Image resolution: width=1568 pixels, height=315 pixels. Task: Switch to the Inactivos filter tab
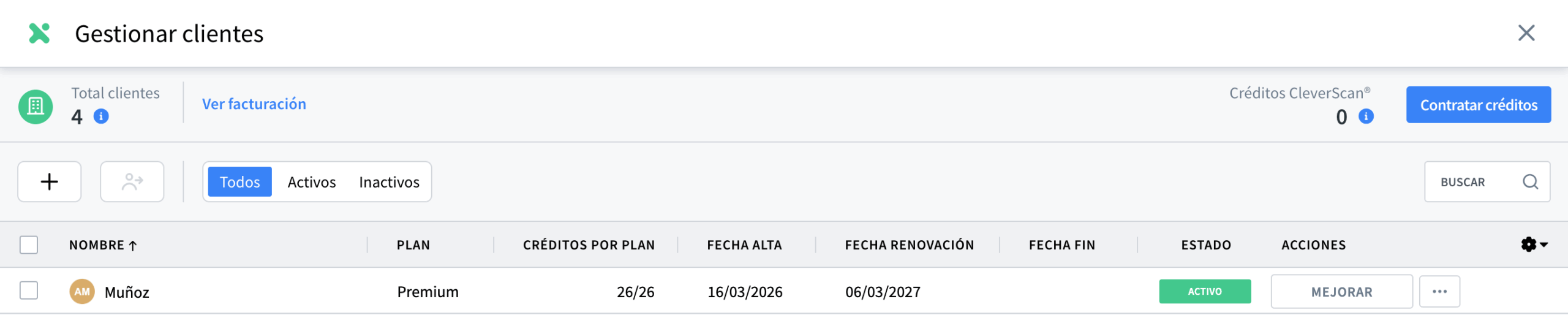(x=389, y=182)
